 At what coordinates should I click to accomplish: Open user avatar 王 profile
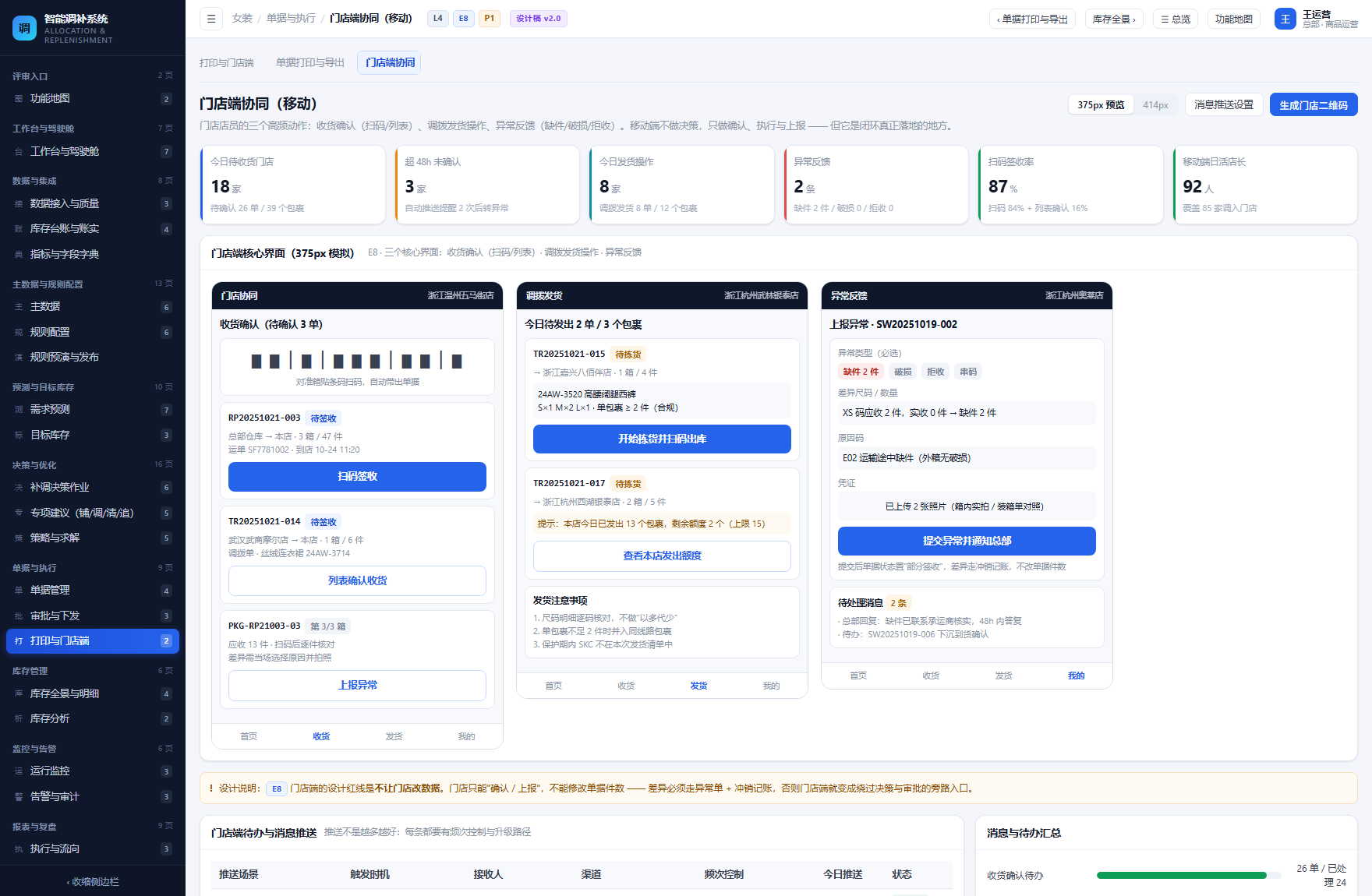1285,19
